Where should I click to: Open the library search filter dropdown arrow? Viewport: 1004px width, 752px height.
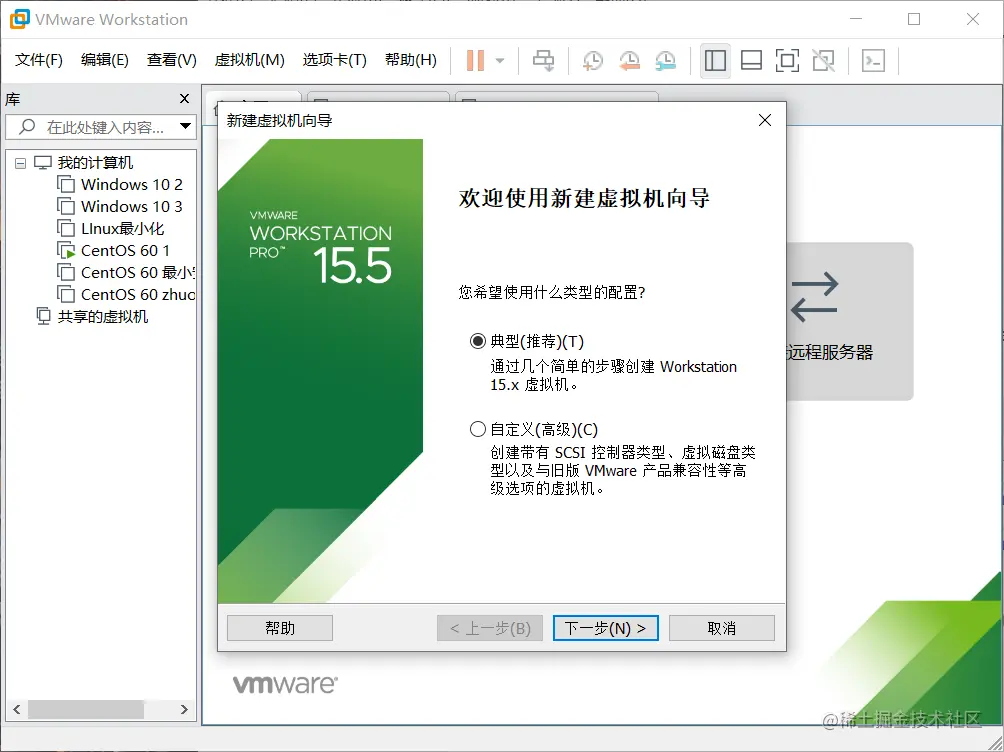point(185,126)
